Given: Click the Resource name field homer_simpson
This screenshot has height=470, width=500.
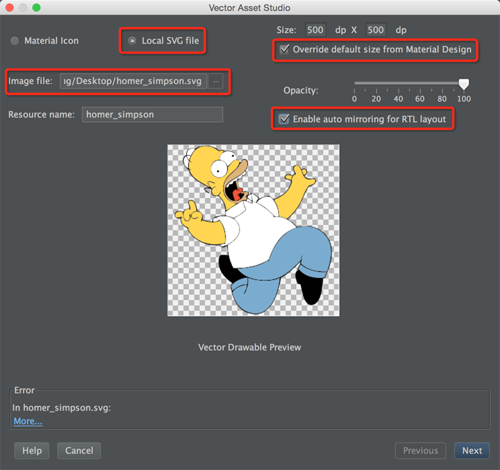Looking at the screenshot, I should (152, 115).
